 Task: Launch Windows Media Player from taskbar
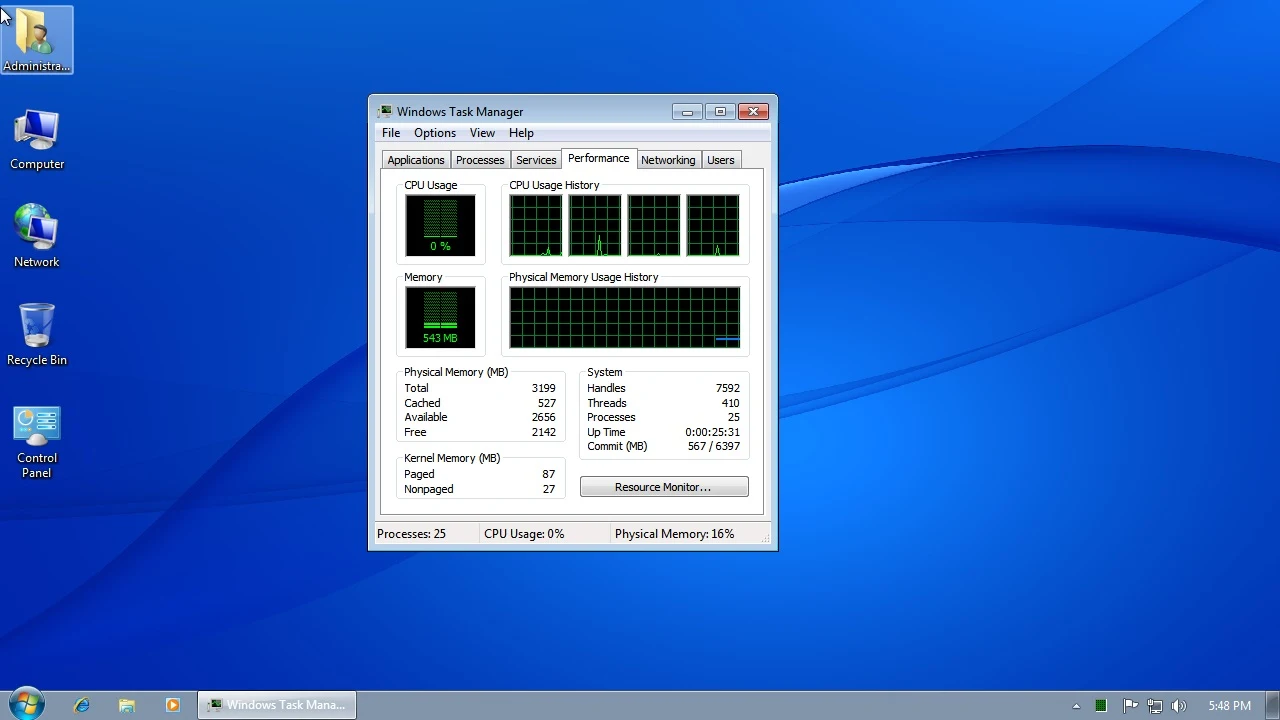[172, 705]
